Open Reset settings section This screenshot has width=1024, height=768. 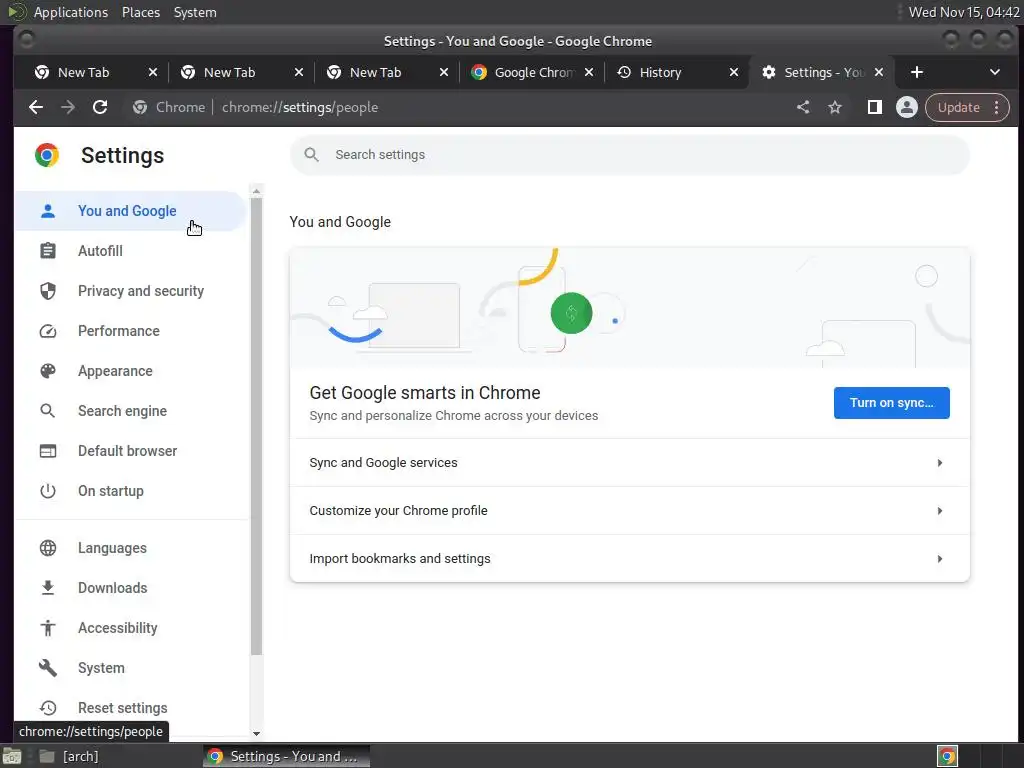point(130,708)
